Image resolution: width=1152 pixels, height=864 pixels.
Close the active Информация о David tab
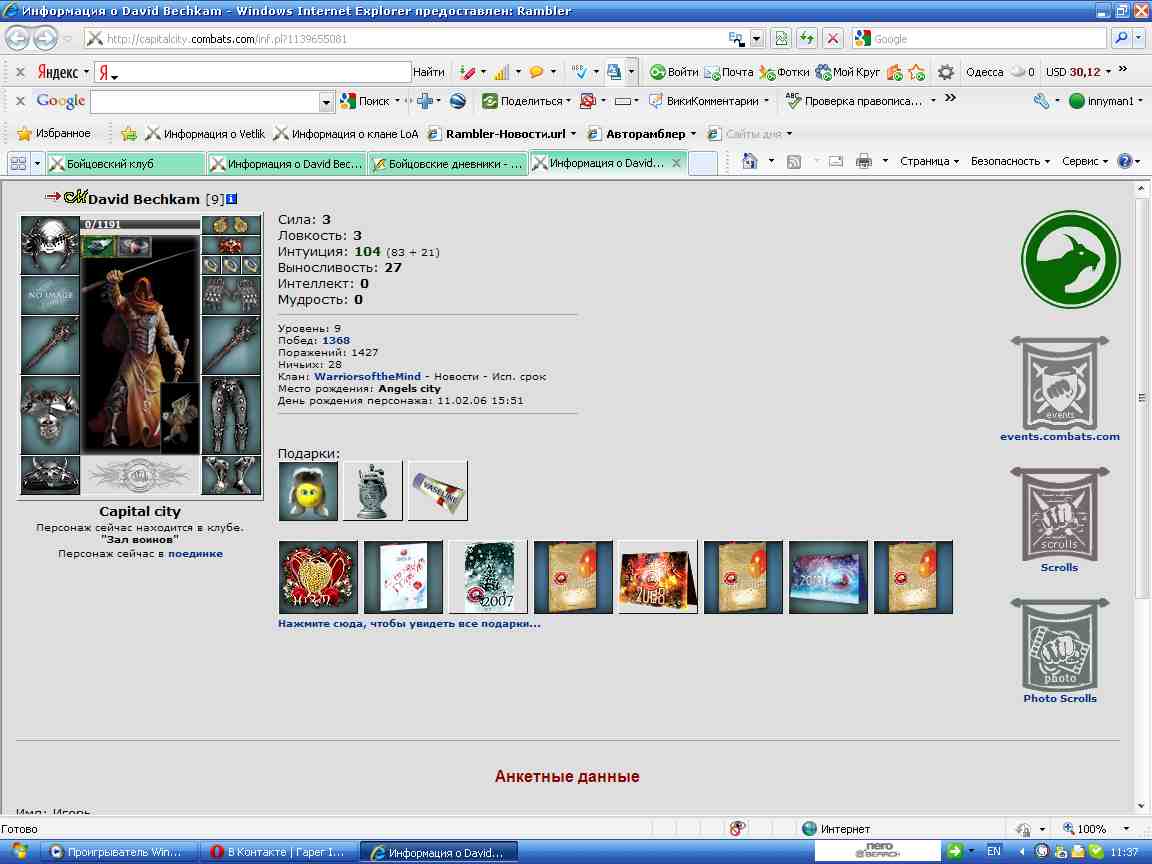coord(676,163)
